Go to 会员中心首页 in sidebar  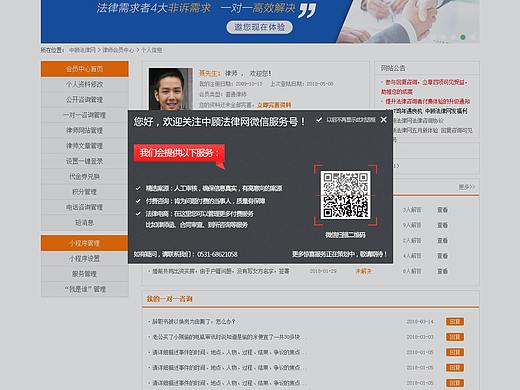click(84, 69)
